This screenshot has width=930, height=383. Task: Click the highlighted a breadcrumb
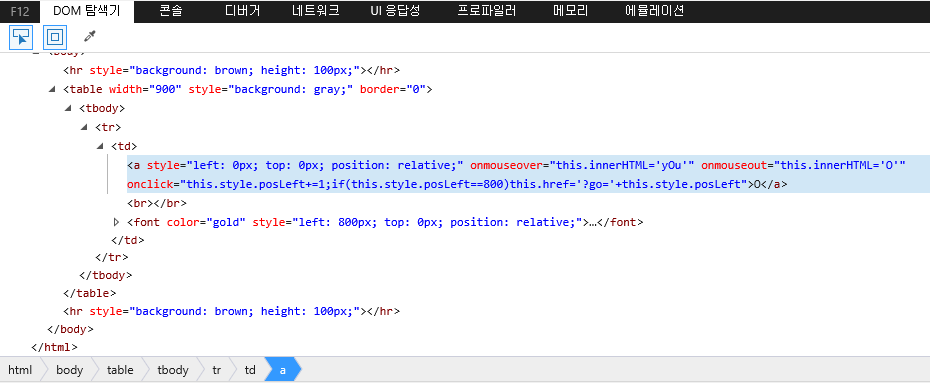(x=283, y=370)
